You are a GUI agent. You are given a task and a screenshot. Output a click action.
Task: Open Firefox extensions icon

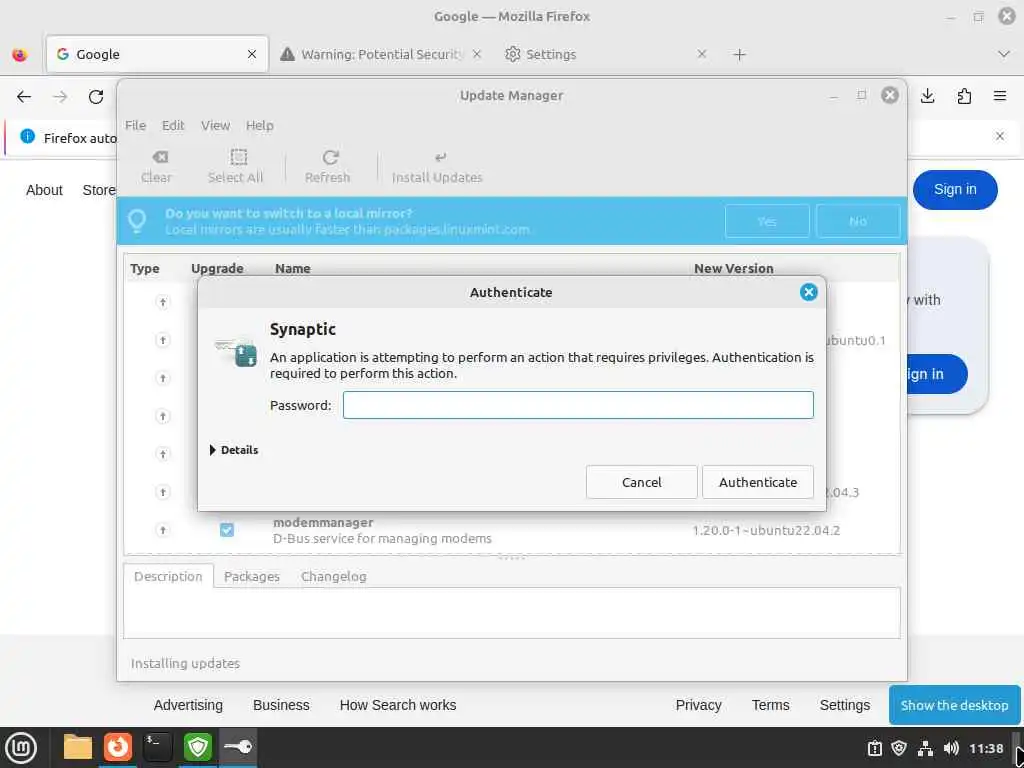(x=964, y=97)
